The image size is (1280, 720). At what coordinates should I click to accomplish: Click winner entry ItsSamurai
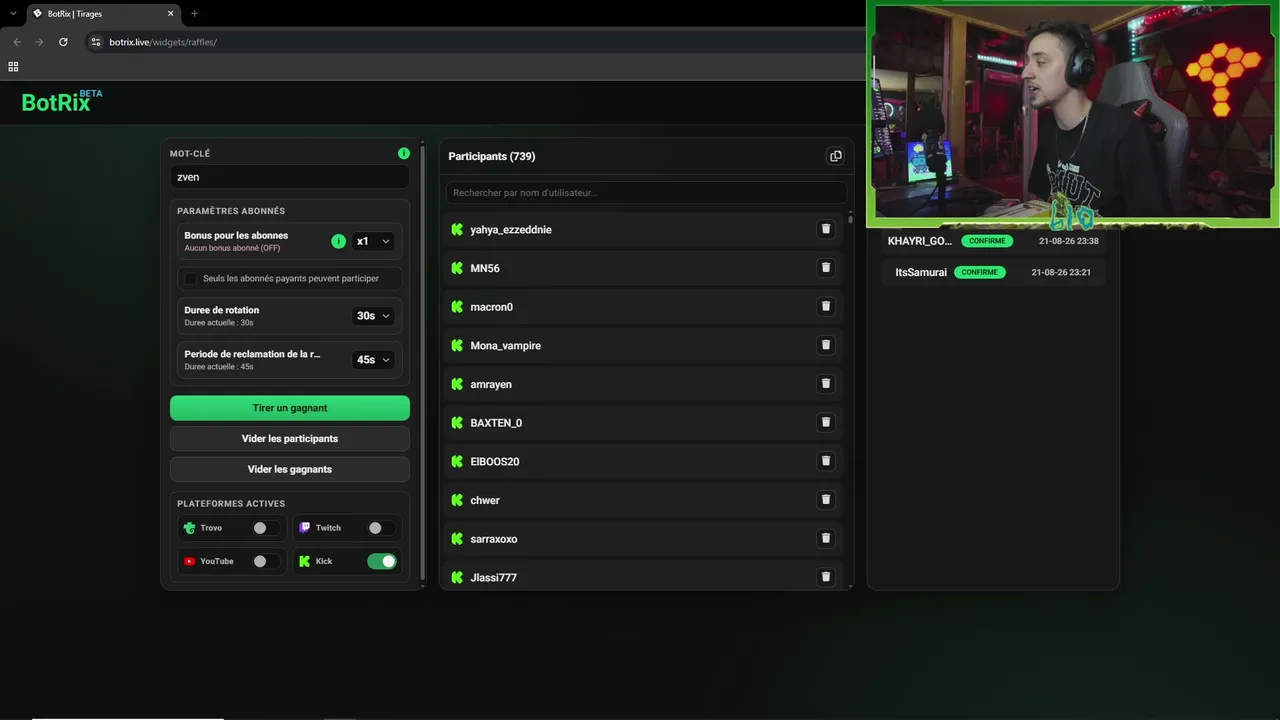[921, 272]
